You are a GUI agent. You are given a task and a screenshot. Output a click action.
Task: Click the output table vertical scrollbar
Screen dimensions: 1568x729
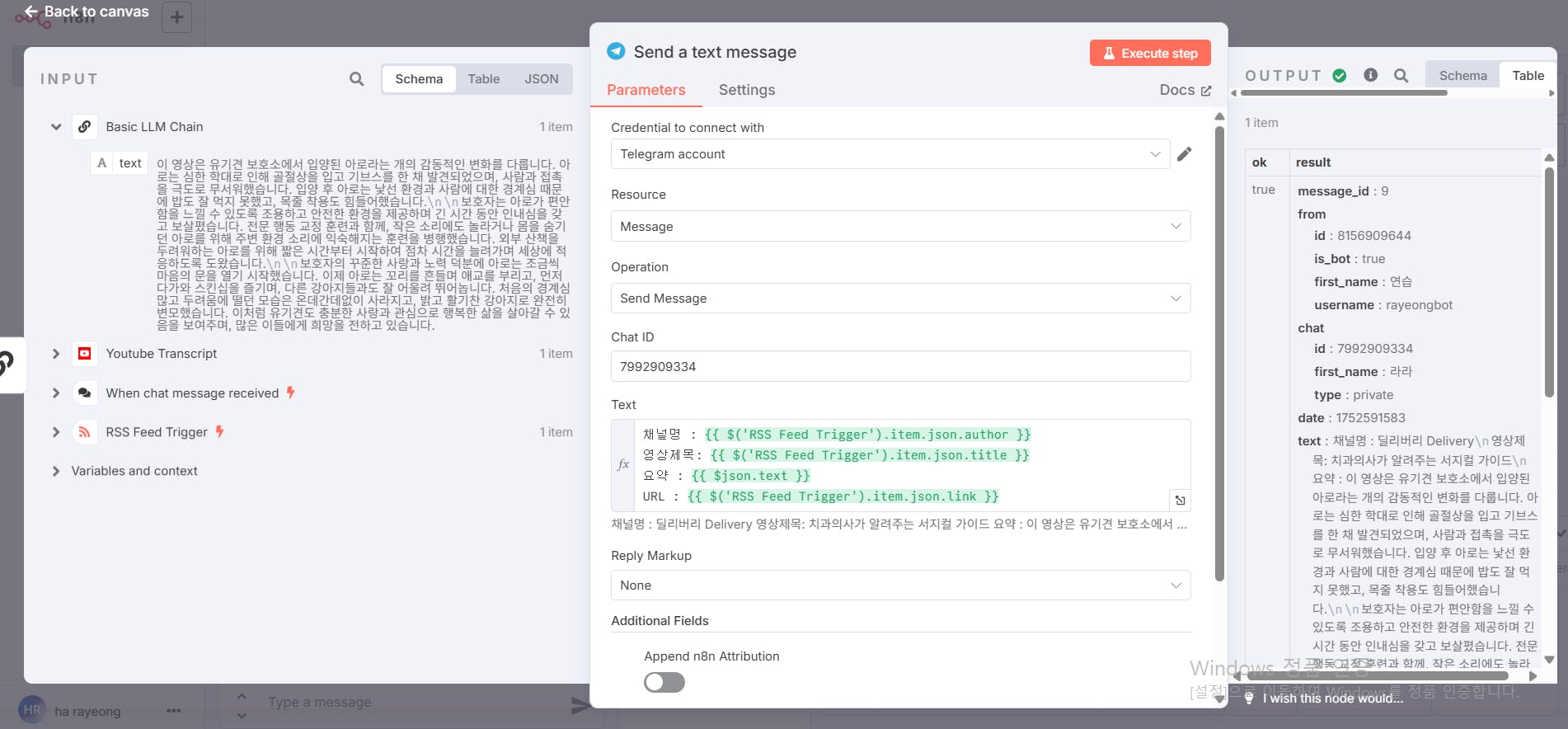[x=1549, y=282]
